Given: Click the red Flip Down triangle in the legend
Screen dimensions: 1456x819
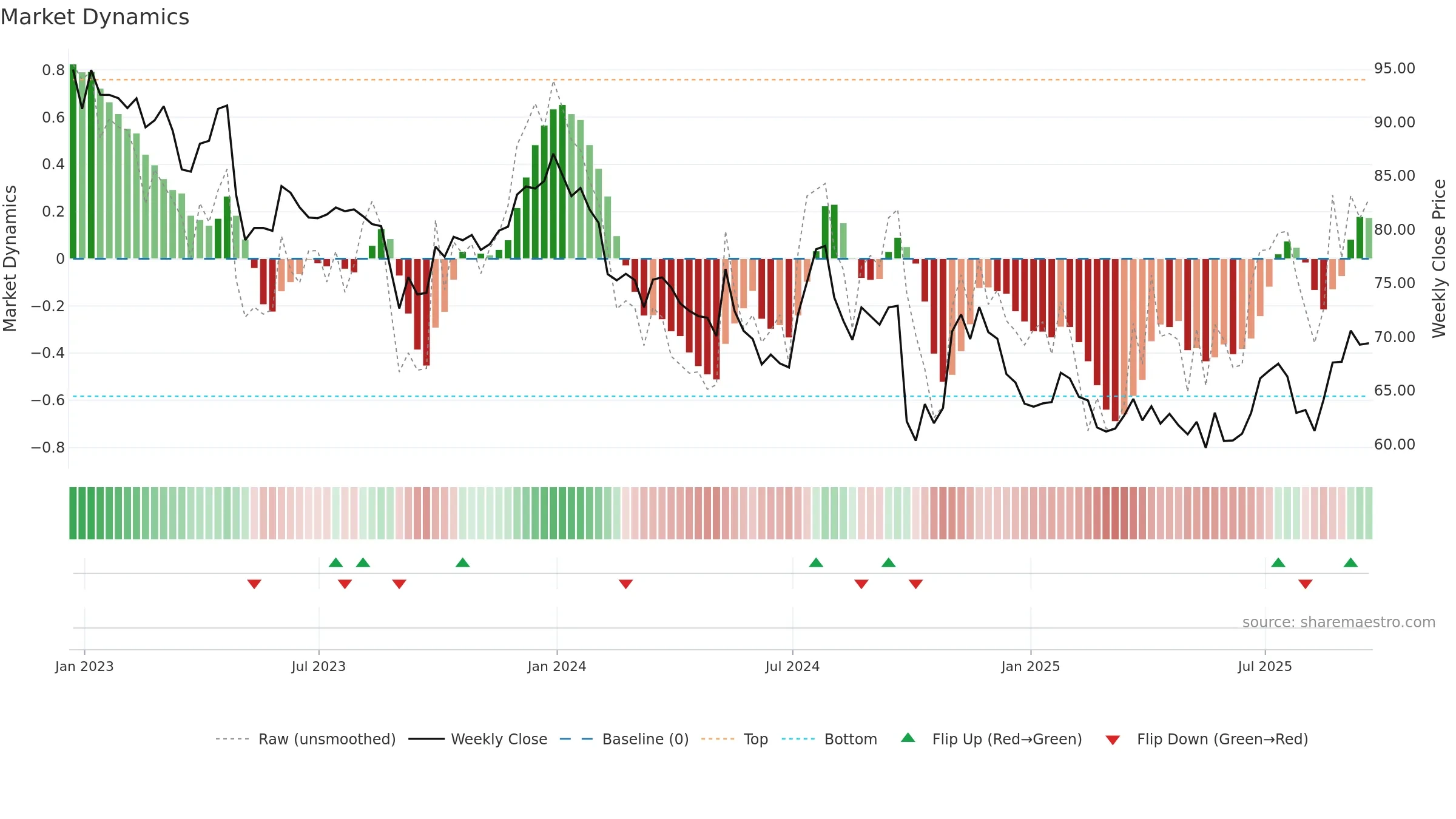Looking at the screenshot, I should (1113, 740).
